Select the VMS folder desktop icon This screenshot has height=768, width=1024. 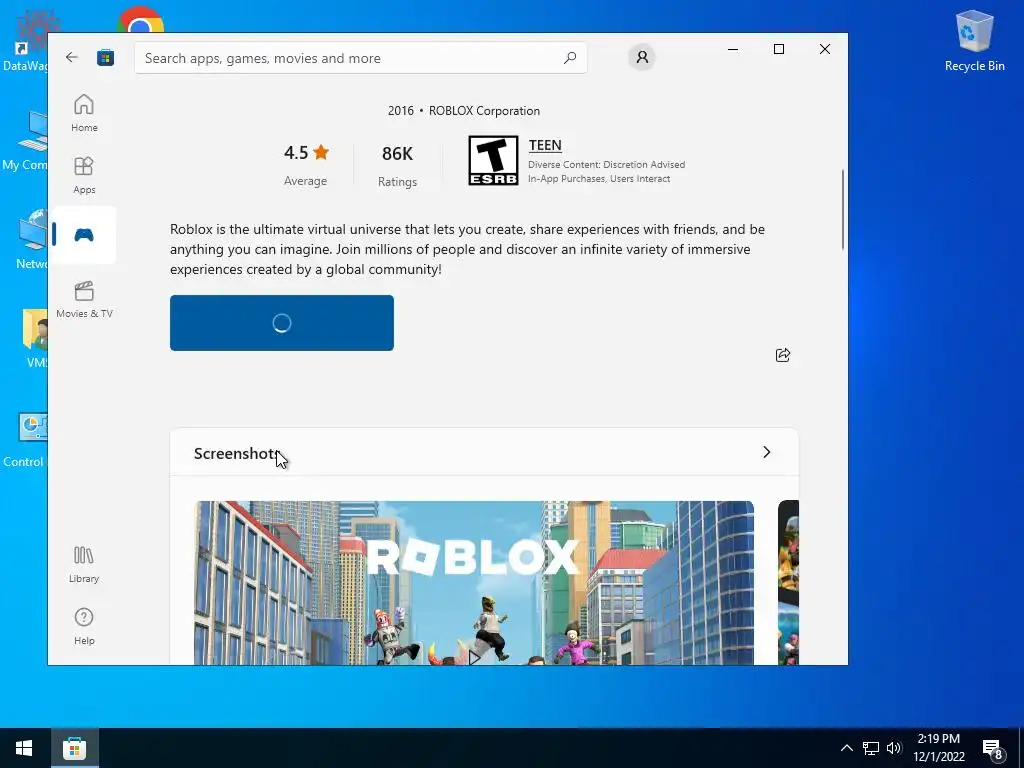point(35,340)
